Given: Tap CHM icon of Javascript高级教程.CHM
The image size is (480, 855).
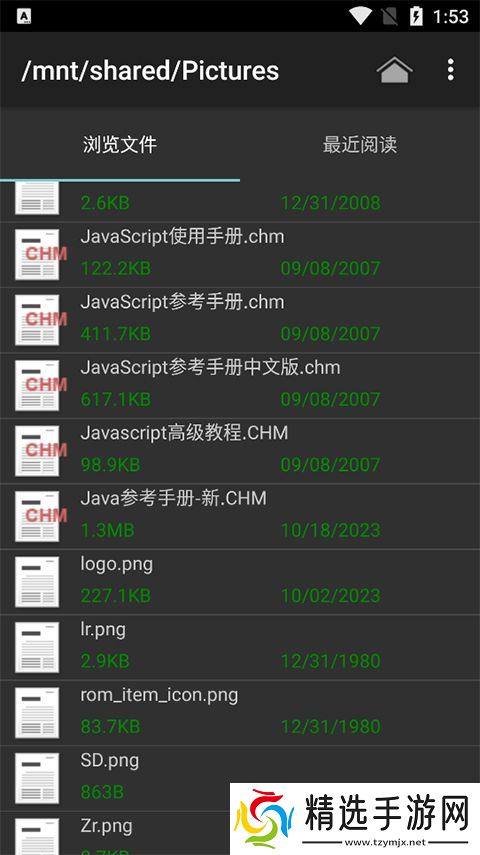Looking at the screenshot, I should [38, 450].
